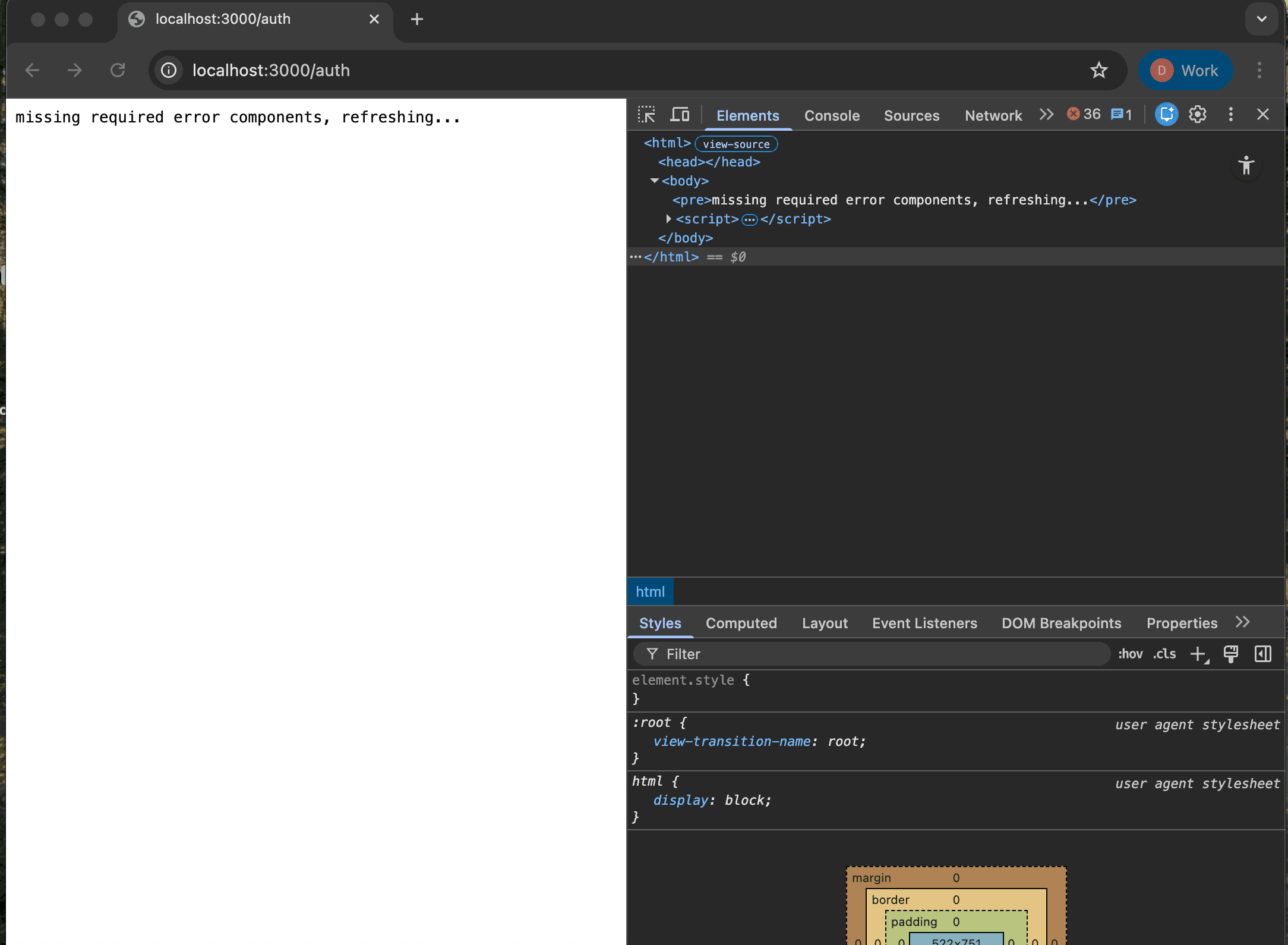Open the Properties tab
The width and height of the screenshot is (1288, 945).
tap(1182, 623)
